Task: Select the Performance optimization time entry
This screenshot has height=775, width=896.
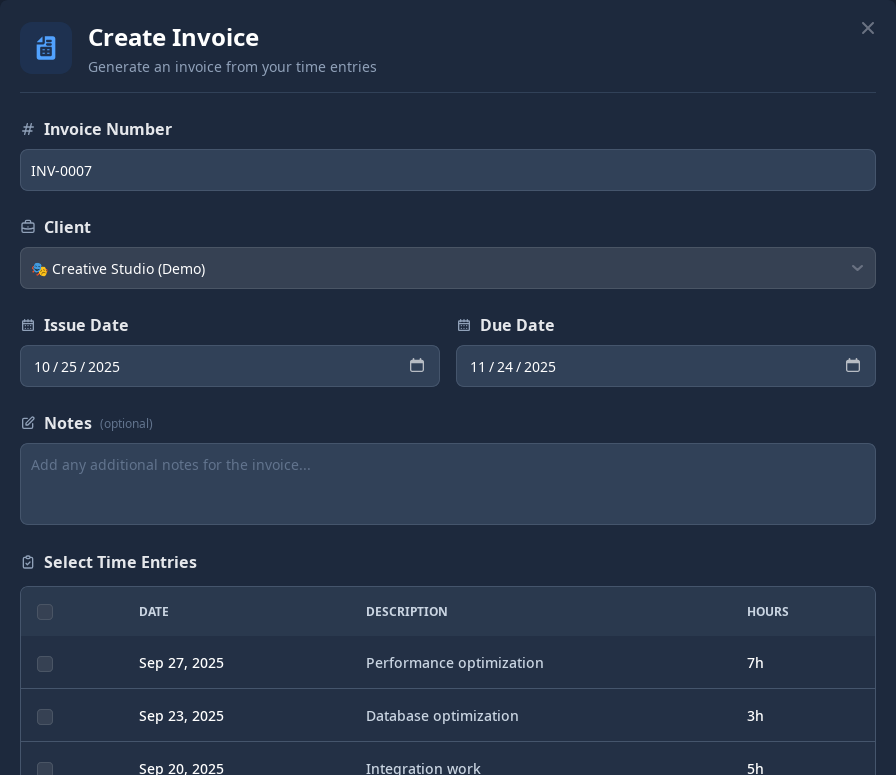Action: [x=45, y=664]
